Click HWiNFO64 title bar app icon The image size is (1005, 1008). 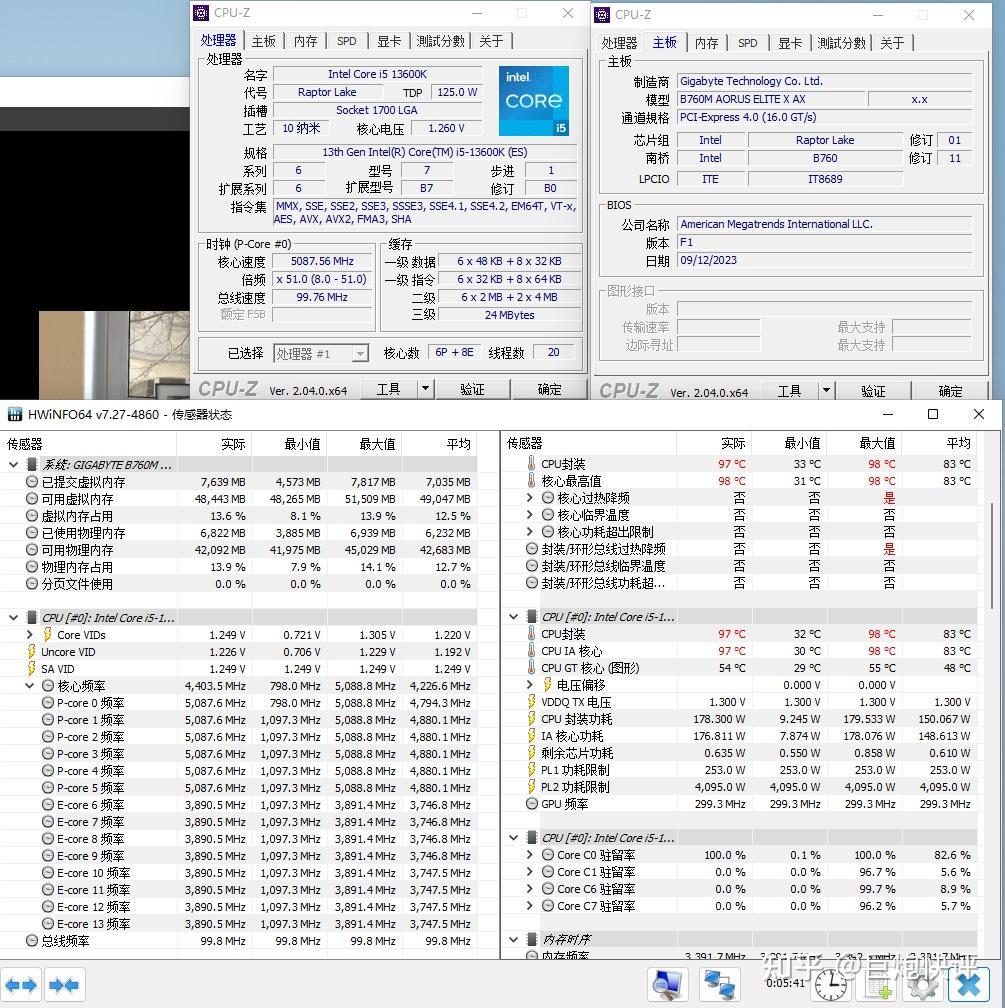pyautogui.click(x=14, y=415)
